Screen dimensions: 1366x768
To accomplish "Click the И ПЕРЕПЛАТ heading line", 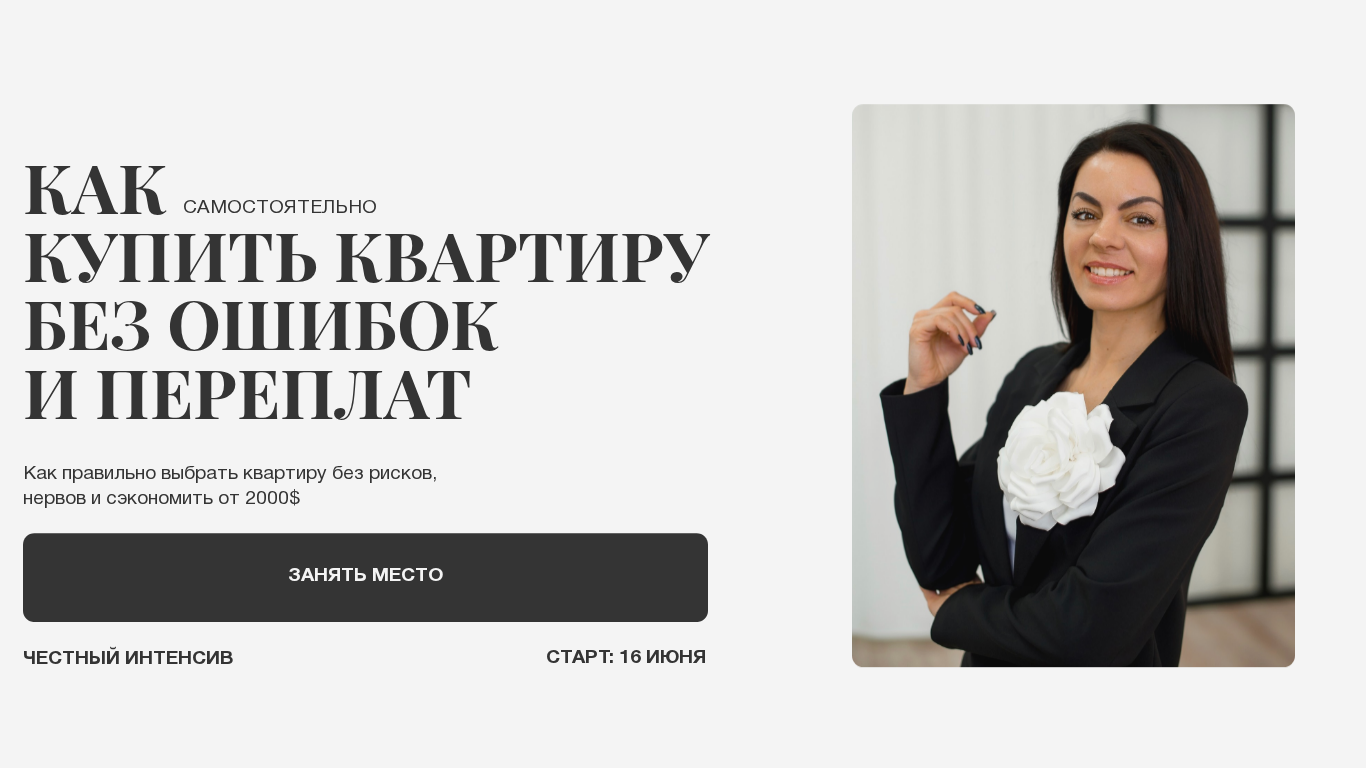I will coord(246,396).
